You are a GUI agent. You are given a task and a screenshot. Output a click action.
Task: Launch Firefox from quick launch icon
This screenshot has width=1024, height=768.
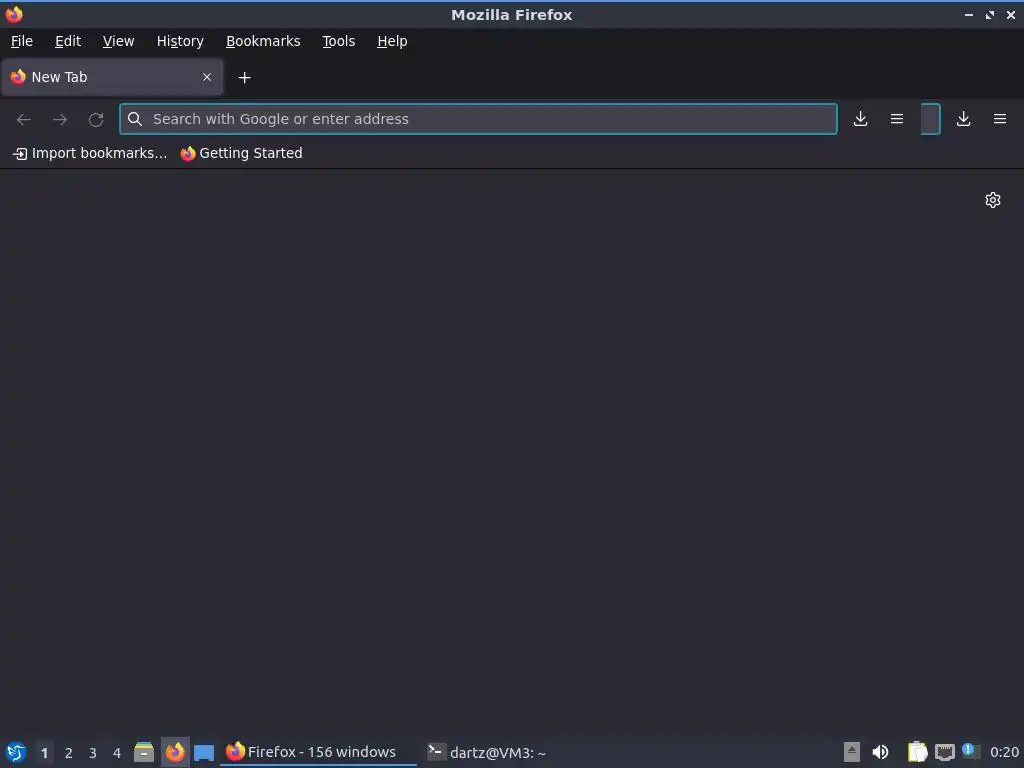(x=175, y=752)
